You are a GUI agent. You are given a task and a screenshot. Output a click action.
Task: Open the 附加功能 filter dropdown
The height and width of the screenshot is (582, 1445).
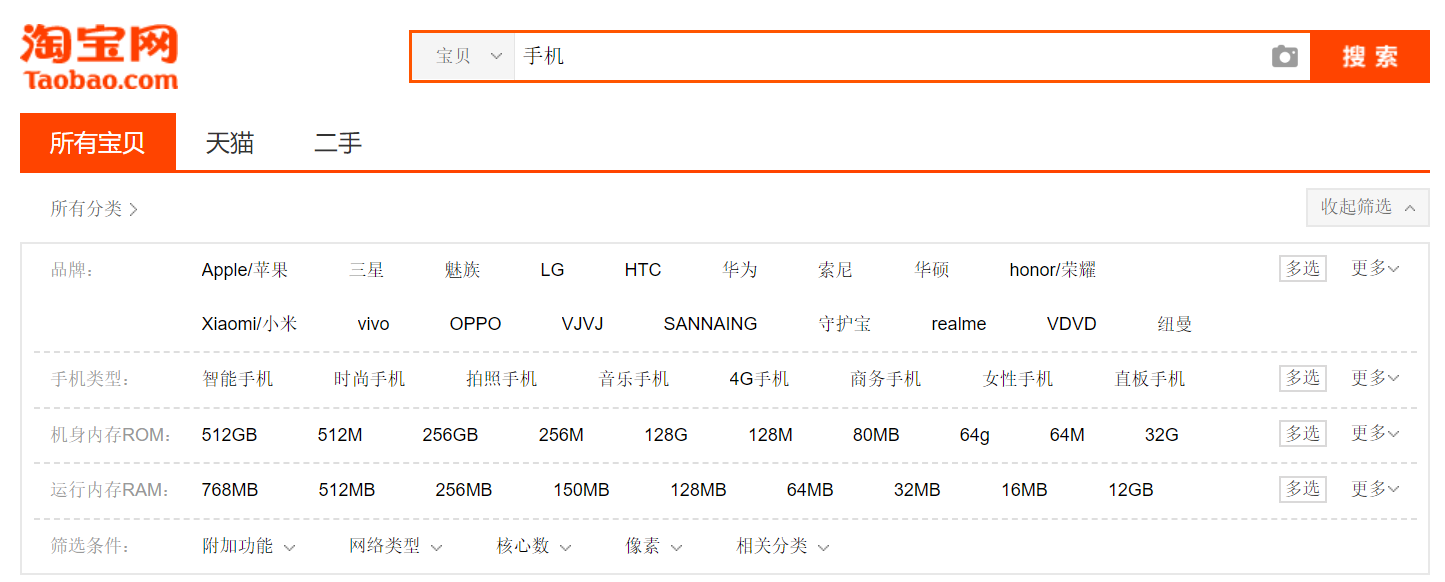(x=249, y=546)
